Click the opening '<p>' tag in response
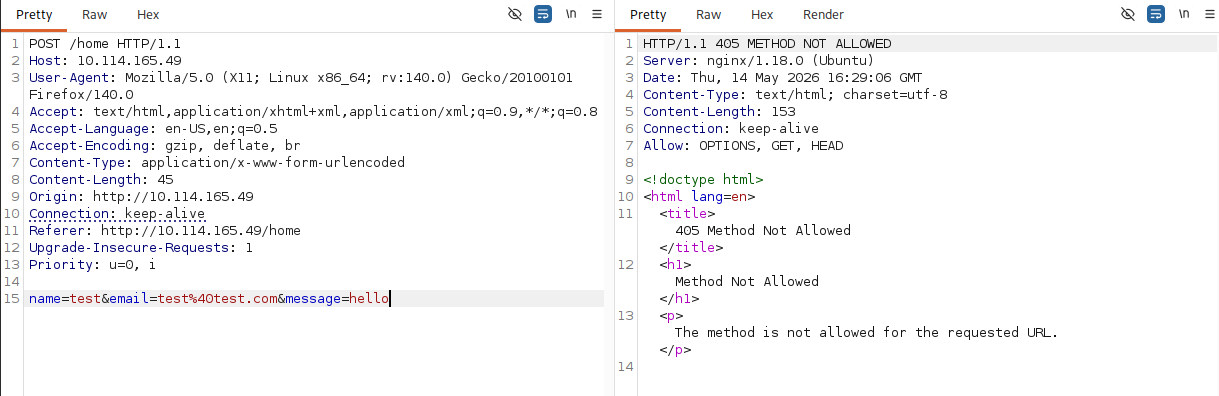Image resolution: width=1219 pixels, height=396 pixels. 671,316
